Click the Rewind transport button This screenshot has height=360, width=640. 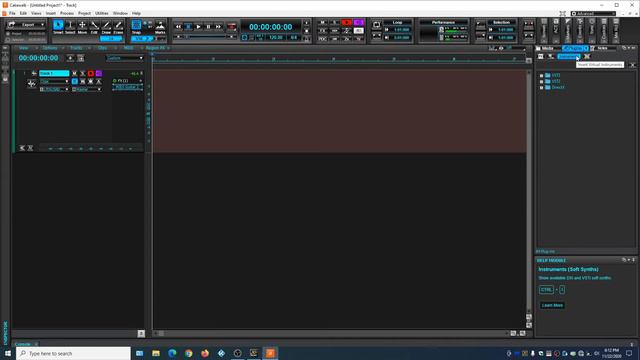coord(178,27)
